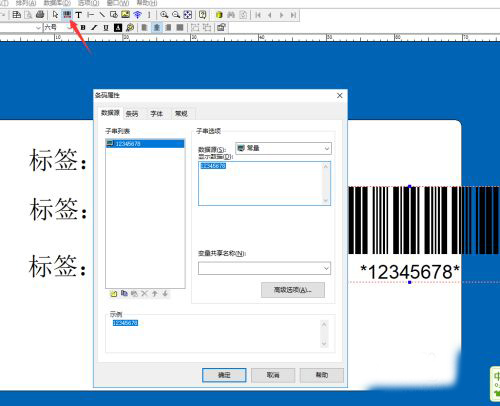Click the 帮助 button
The width and height of the screenshot is (500, 406).
click(322, 375)
